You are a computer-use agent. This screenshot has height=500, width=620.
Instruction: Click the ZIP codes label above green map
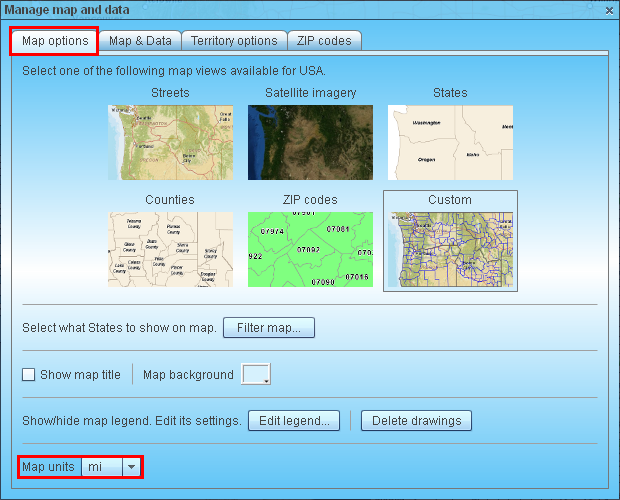coord(310,200)
